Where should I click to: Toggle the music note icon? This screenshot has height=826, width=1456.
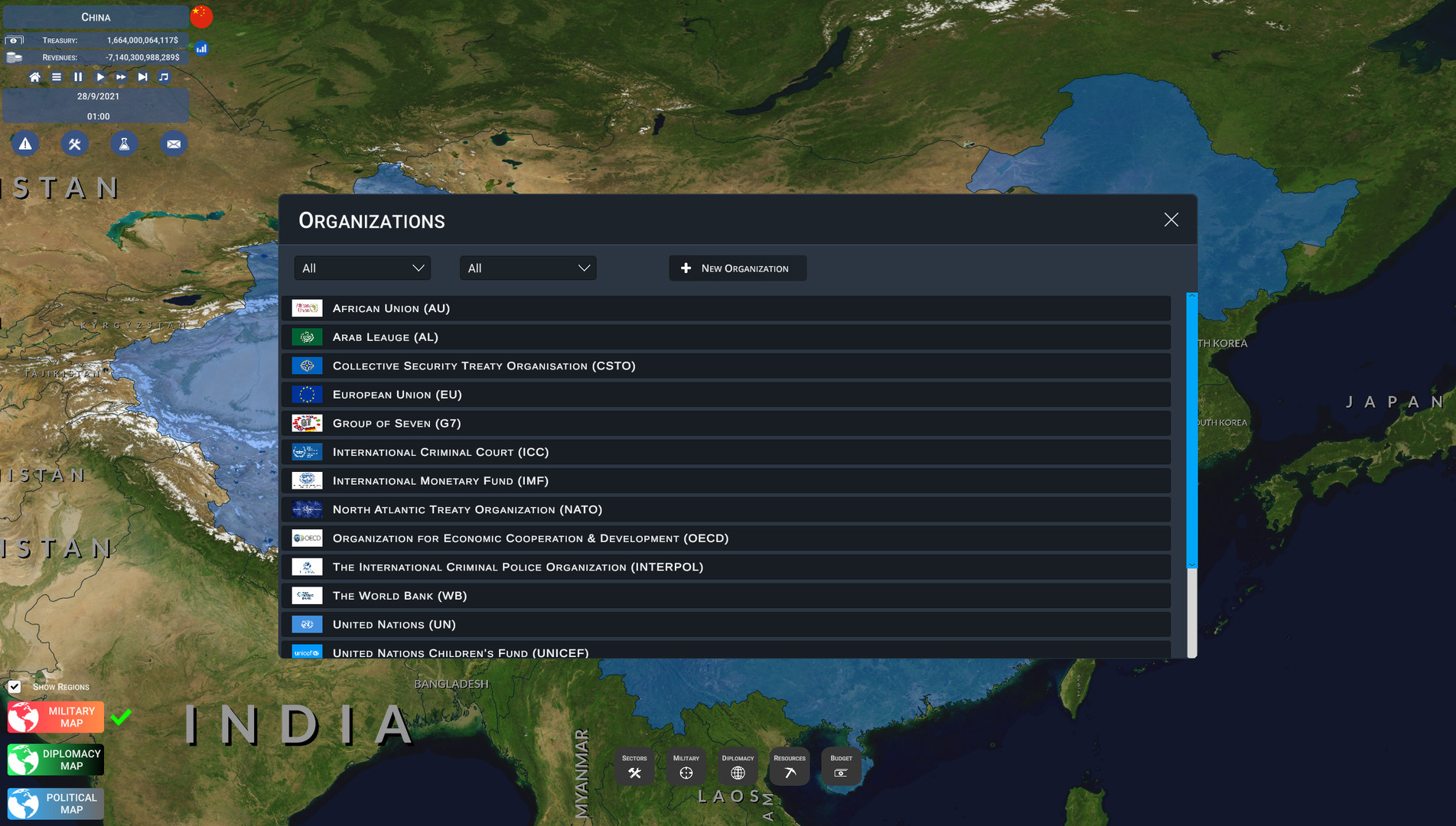pos(164,77)
